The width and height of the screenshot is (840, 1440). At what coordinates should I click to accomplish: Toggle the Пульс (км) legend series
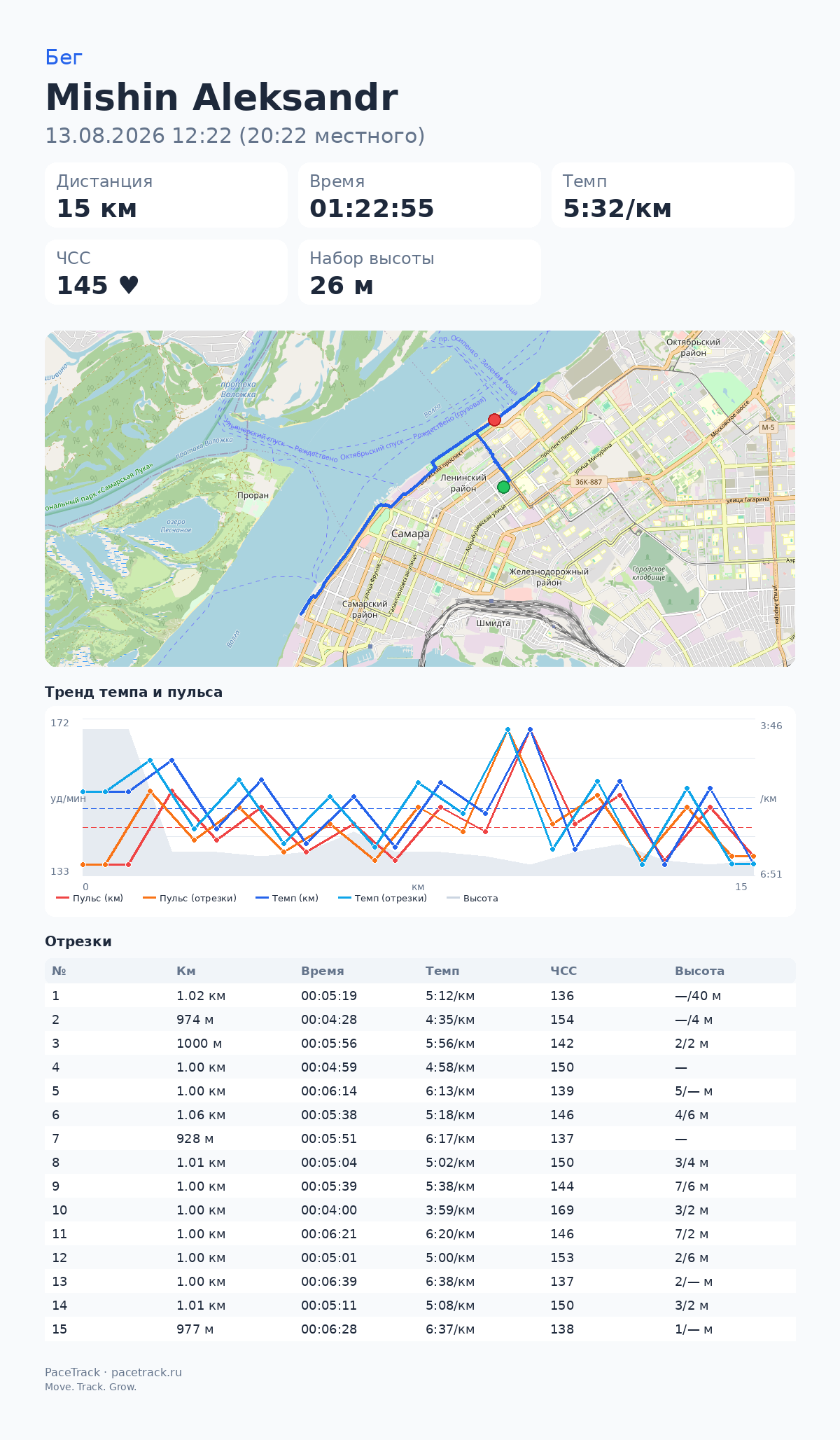[x=90, y=898]
